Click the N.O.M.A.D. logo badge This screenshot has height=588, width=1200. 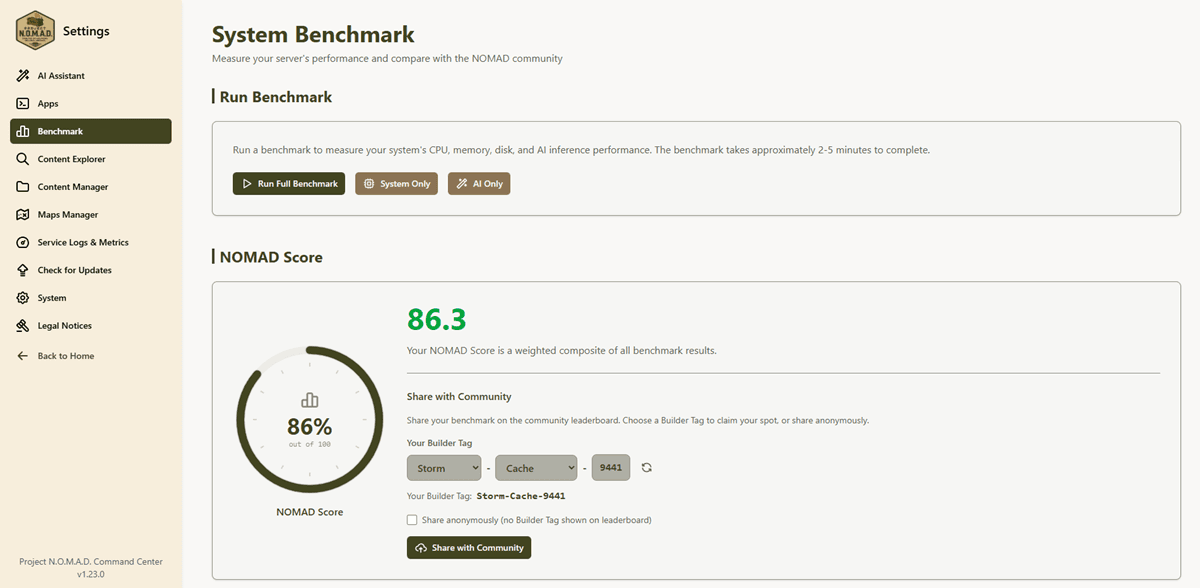(x=34, y=30)
